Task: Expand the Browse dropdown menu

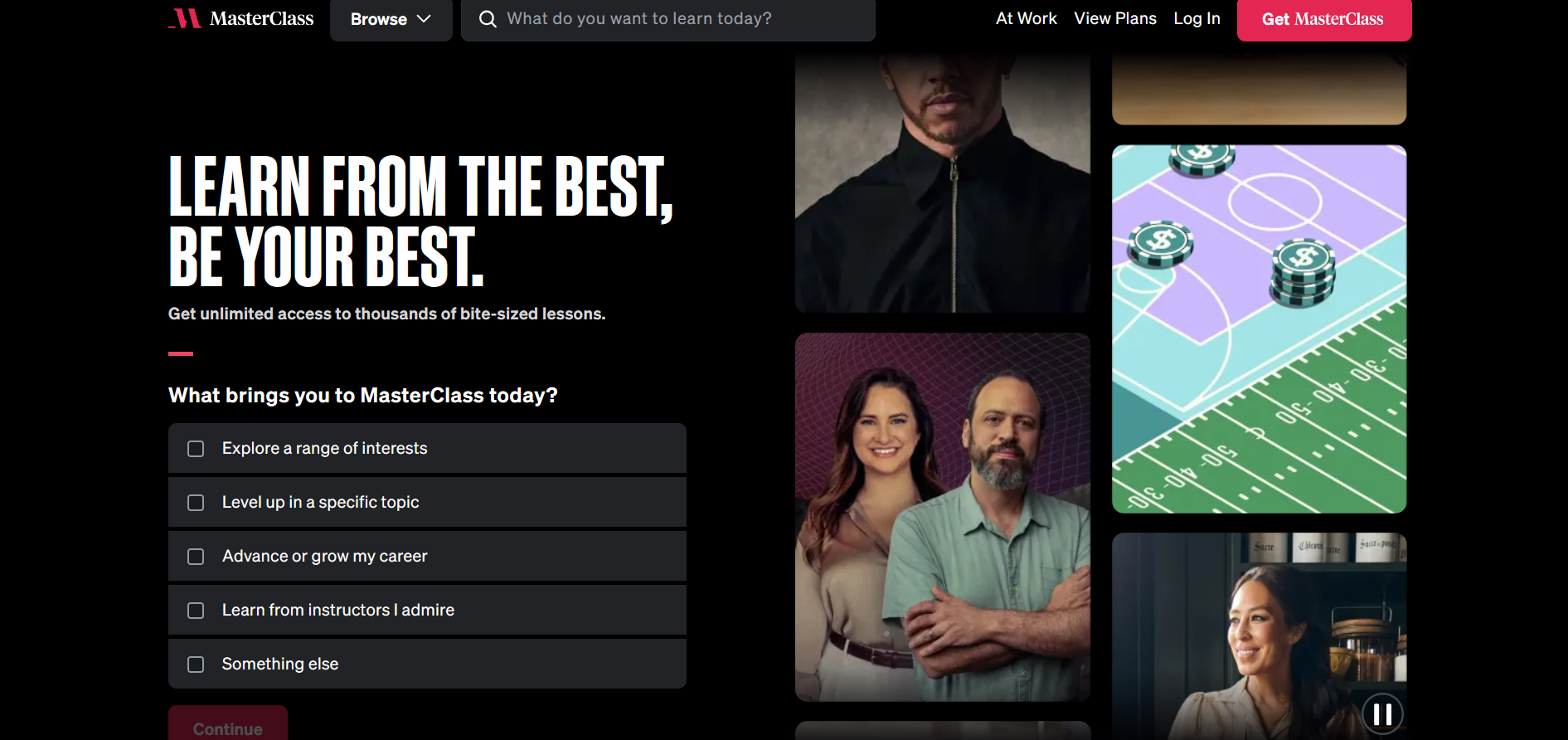Action: pyautogui.click(x=391, y=19)
